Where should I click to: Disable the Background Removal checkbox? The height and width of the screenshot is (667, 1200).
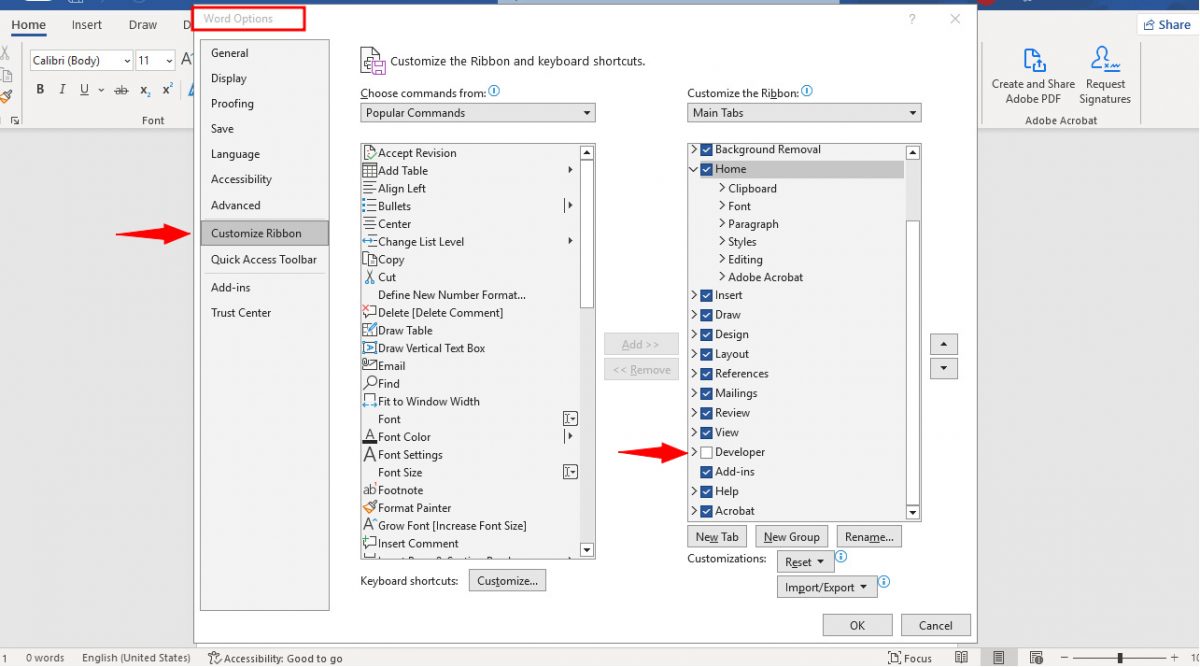(x=707, y=149)
